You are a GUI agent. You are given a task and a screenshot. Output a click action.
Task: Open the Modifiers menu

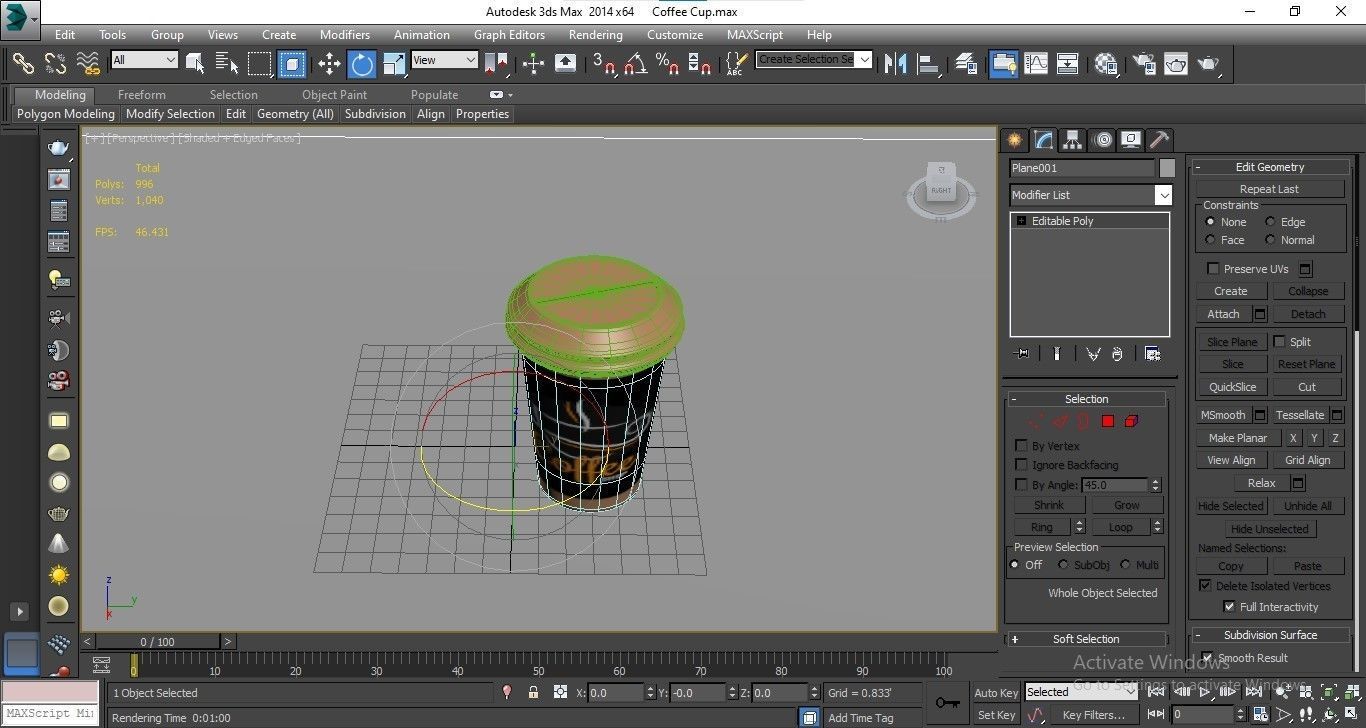click(x=345, y=35)
